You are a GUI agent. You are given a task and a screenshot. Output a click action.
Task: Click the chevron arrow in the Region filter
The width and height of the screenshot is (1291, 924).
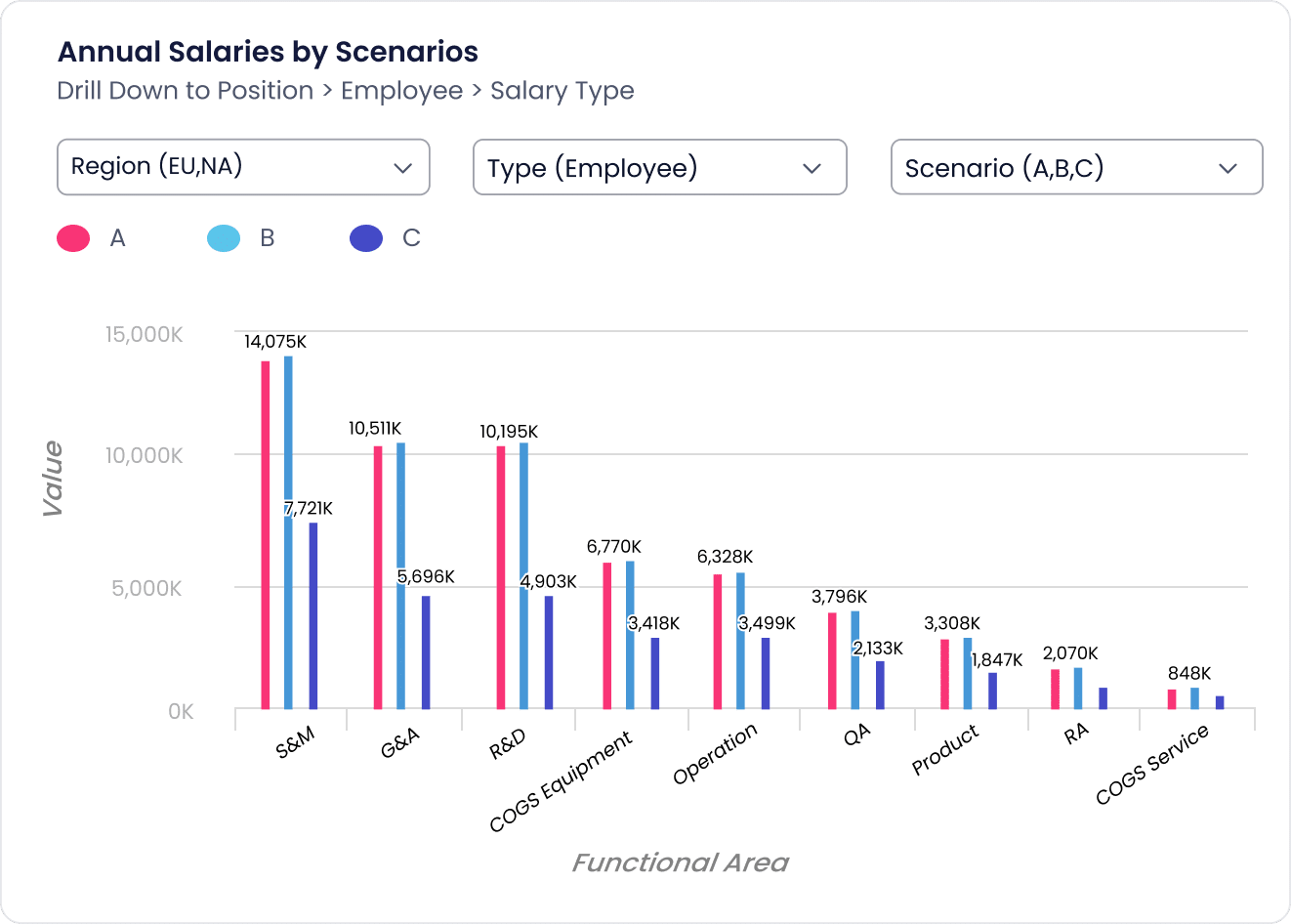(x=402, y=168)
